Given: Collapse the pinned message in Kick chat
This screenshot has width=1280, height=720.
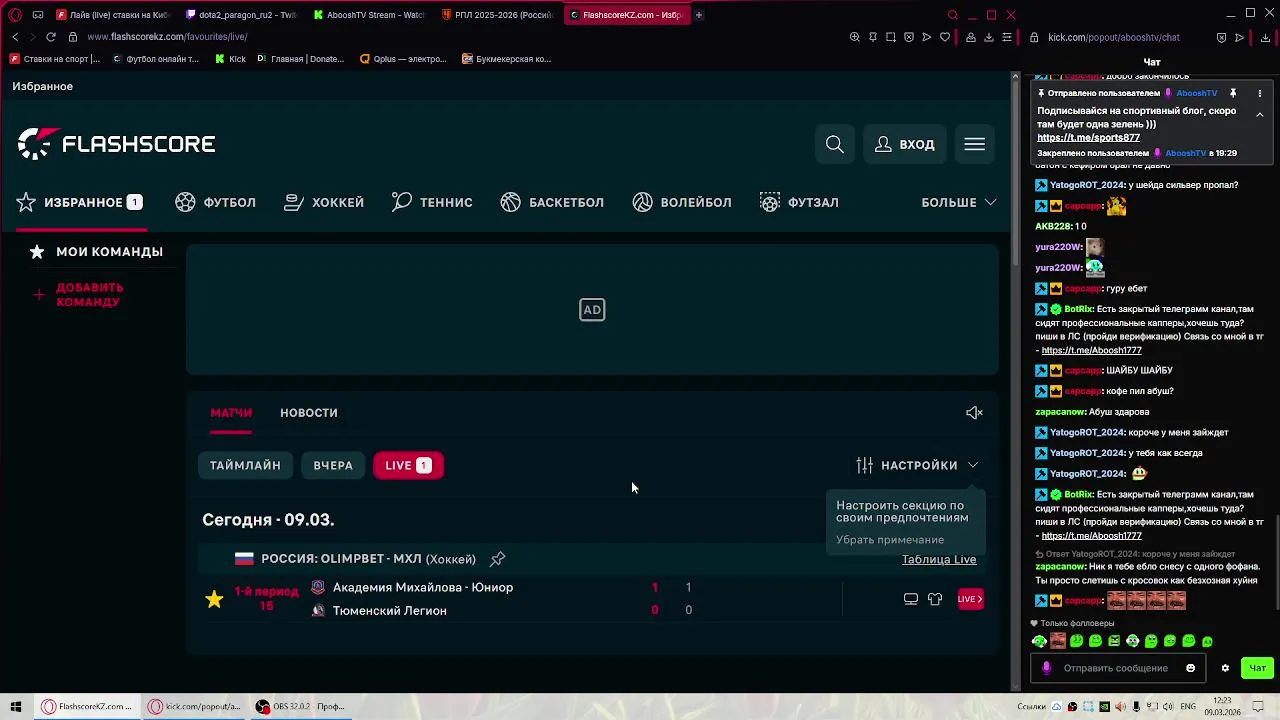Looking at the screenshot, I should 1259,115.
